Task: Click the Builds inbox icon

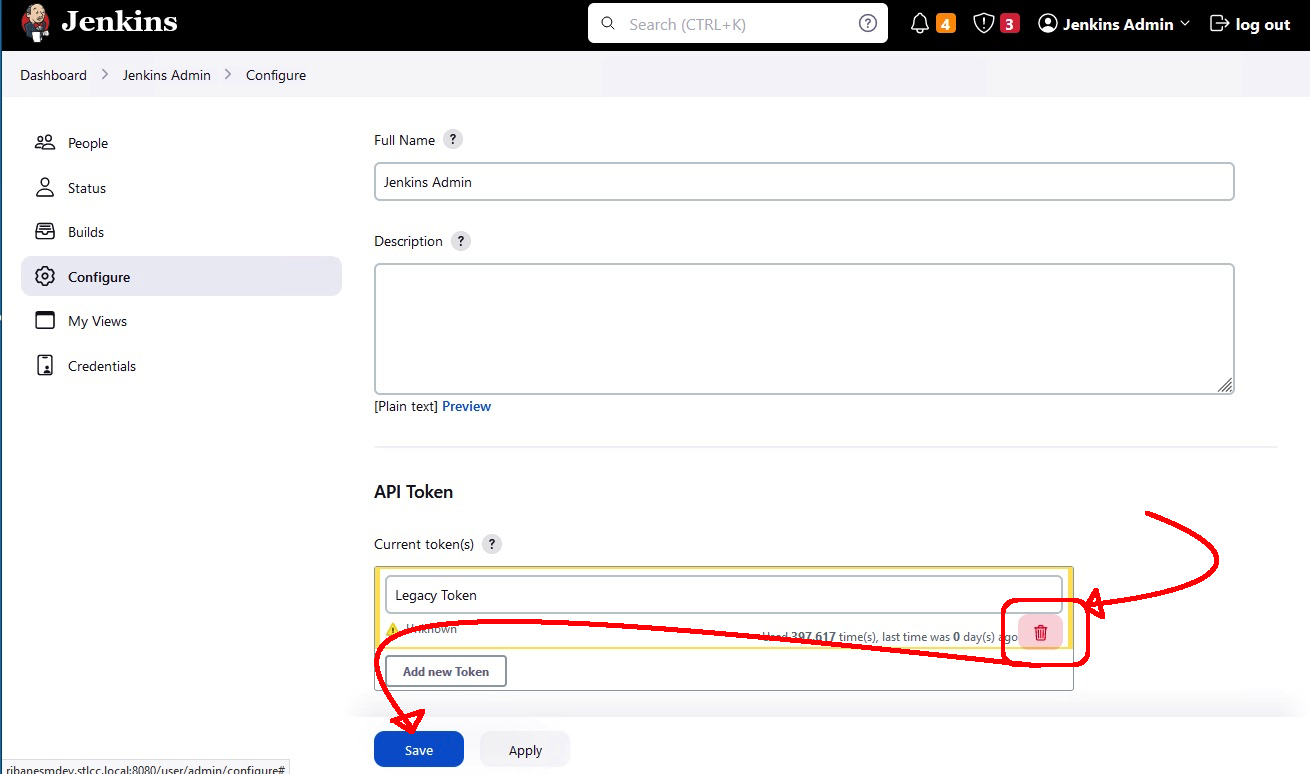Action: 45,231
